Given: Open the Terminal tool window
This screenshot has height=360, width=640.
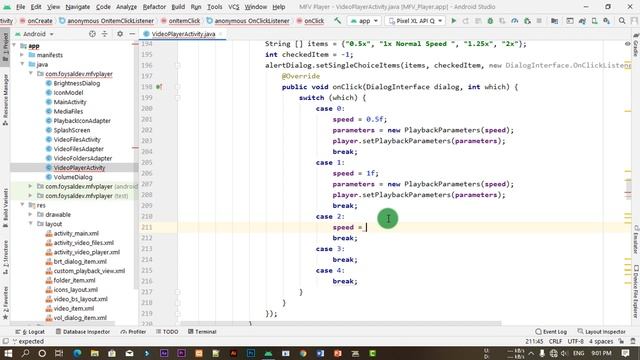Looking at the screenshot, I should click(202, 332).
